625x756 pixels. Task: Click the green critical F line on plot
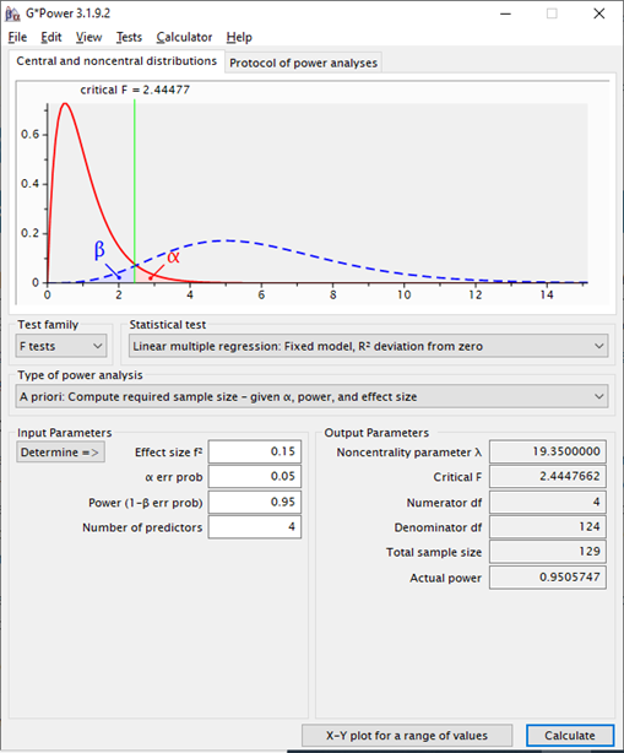135,180
